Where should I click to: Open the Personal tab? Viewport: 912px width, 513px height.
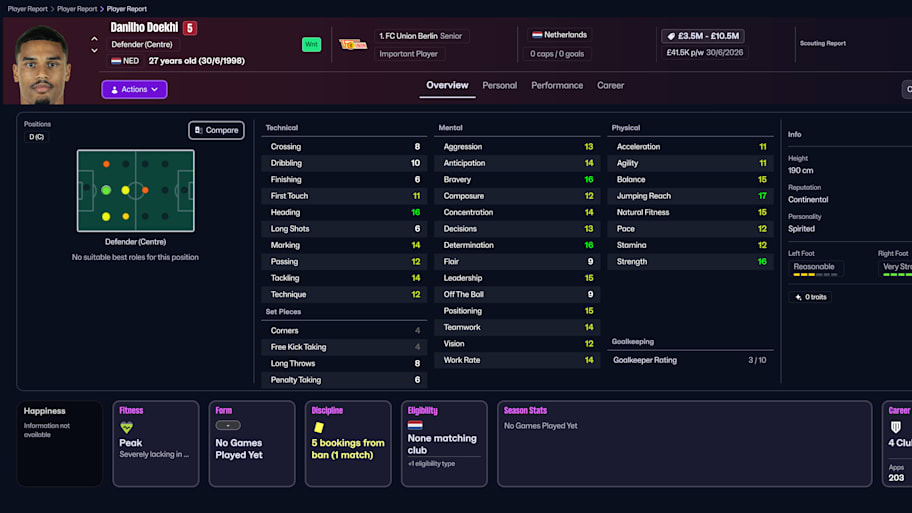coord(499,86)
